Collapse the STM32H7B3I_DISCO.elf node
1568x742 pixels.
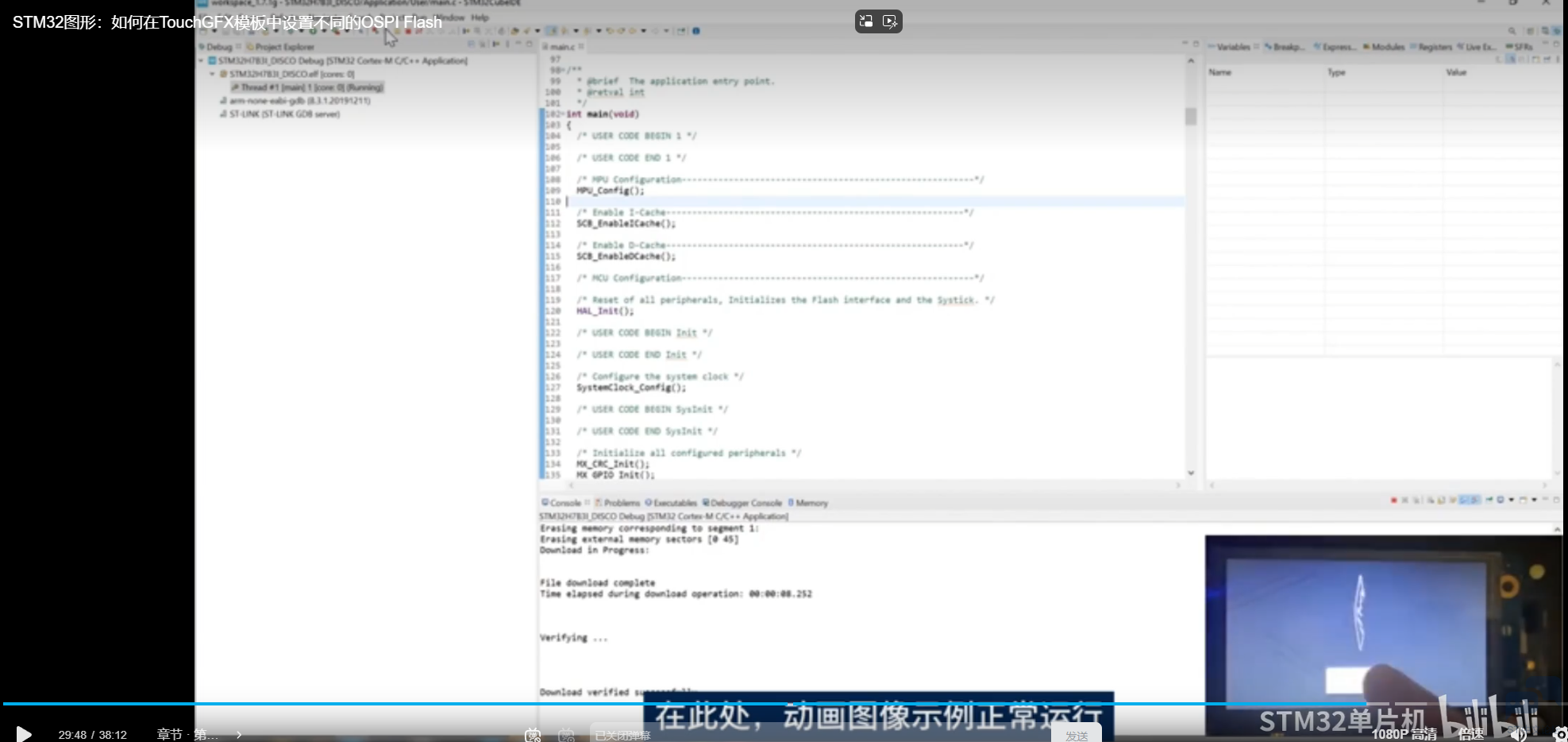tap(212, 74)
